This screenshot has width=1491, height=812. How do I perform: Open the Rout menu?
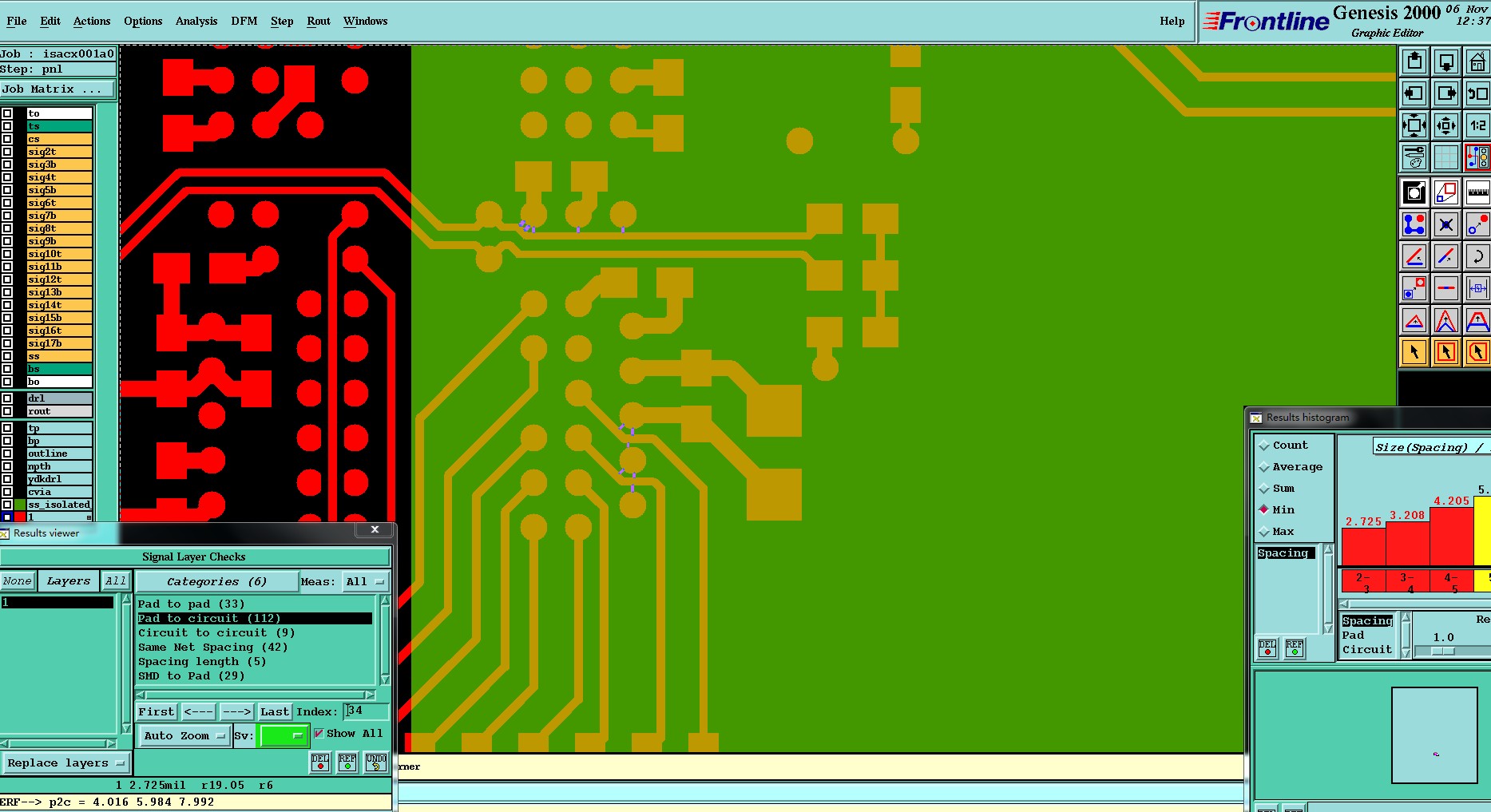click(x=319, y=21)
